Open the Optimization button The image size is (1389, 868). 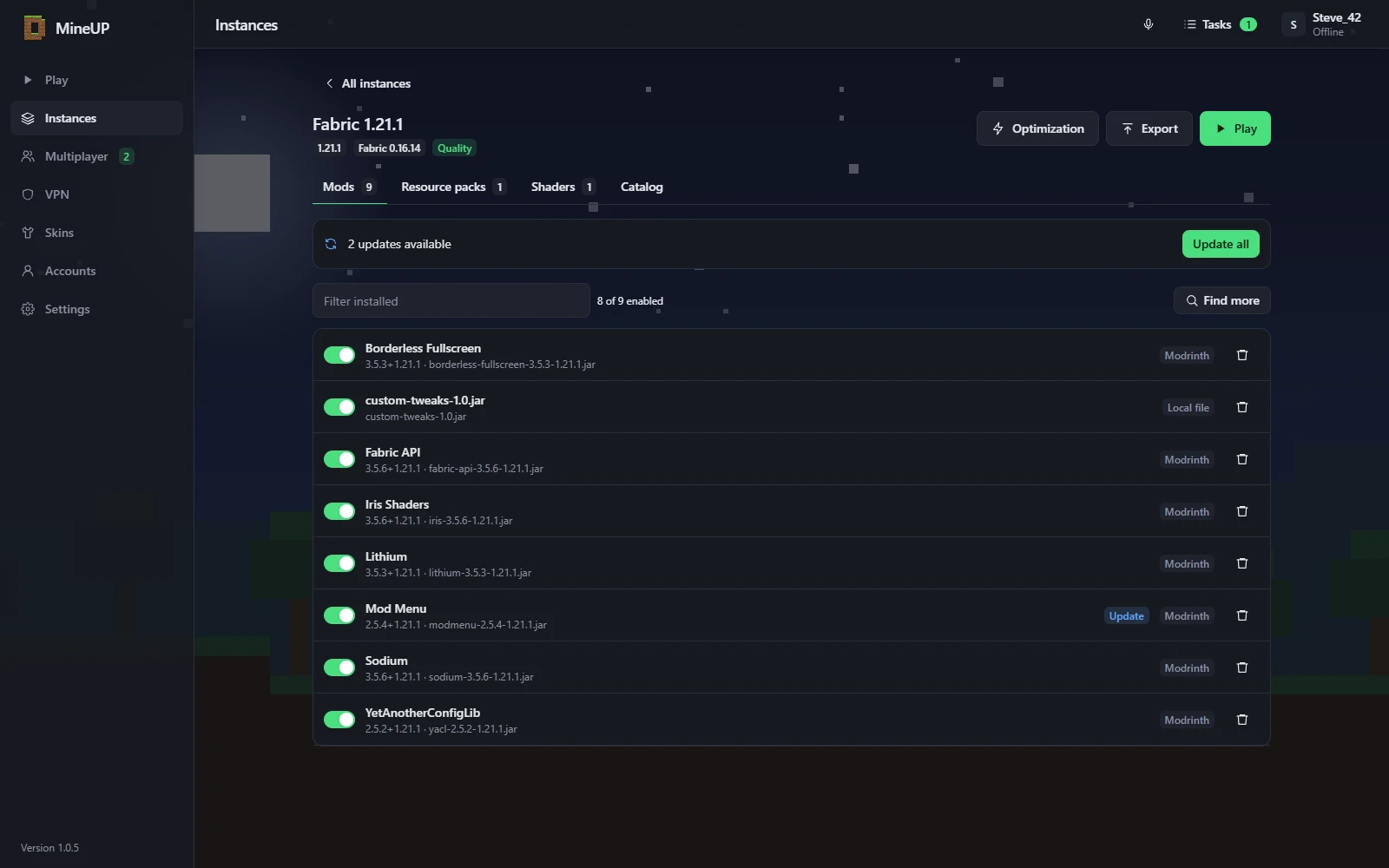[x=1037, y=128]
